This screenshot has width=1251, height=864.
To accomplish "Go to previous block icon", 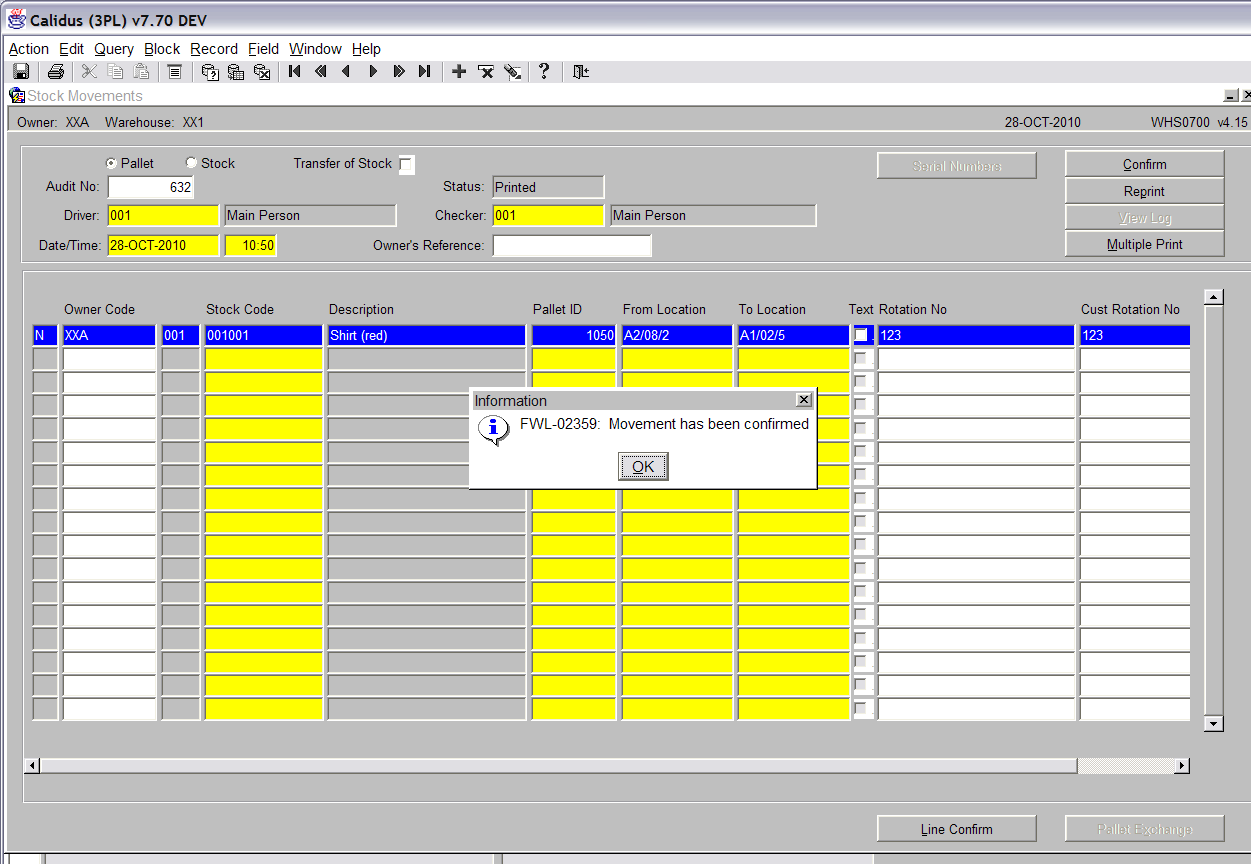I will (x=321, y=71).
